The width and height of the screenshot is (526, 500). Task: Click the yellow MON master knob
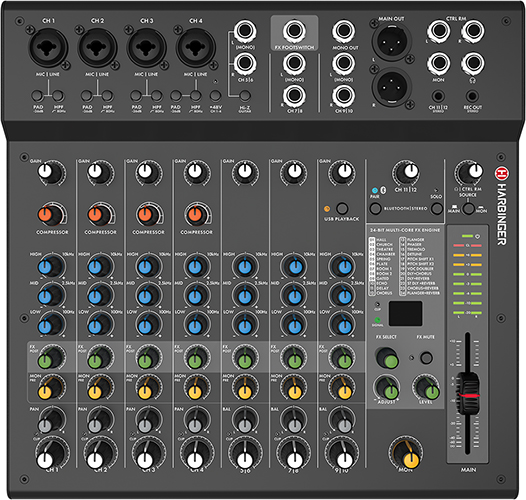click(406, 453)
